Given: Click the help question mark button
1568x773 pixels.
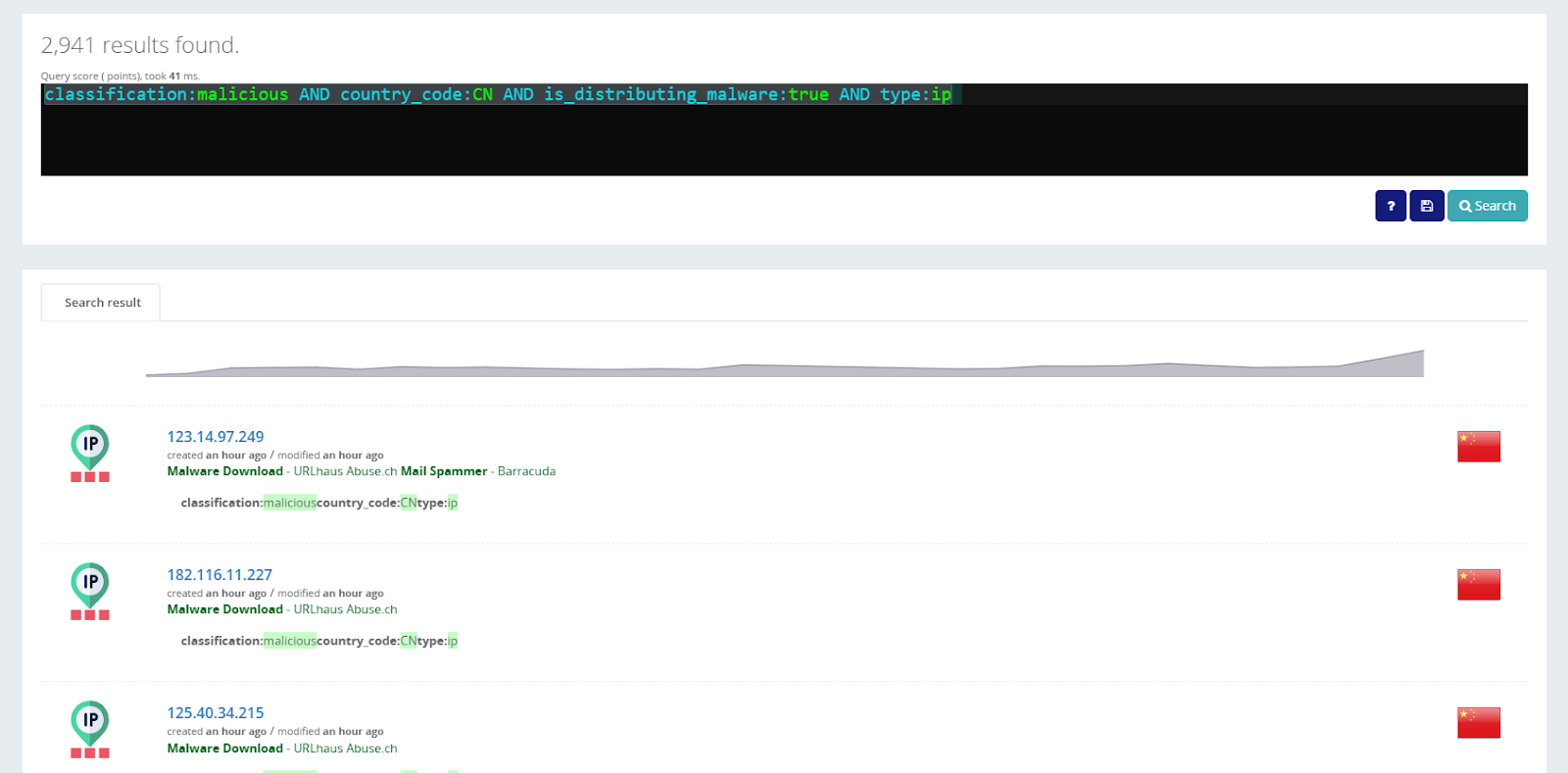Looking at the screenshot, I should pos(1390,206).
